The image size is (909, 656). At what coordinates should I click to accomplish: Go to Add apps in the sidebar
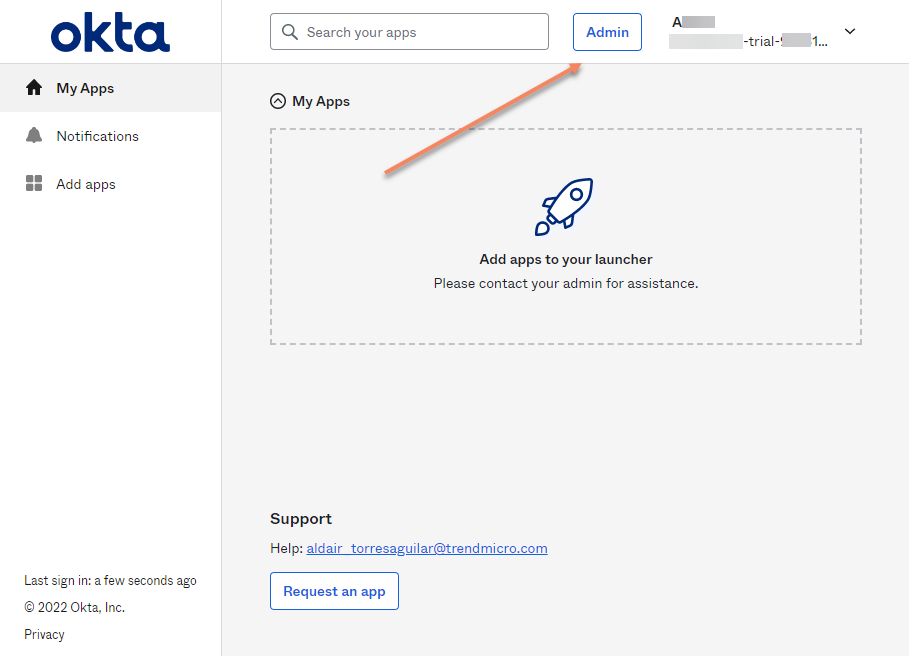pyautogui.click(x=85, y=183)
